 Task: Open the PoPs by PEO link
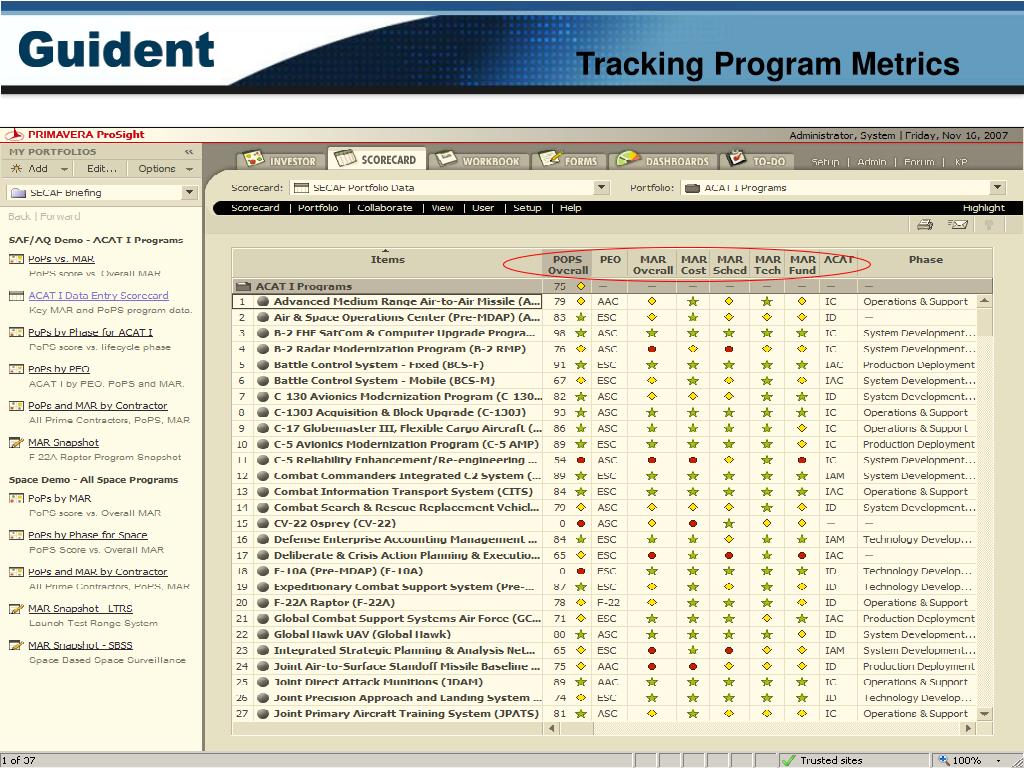coord(59,369)
